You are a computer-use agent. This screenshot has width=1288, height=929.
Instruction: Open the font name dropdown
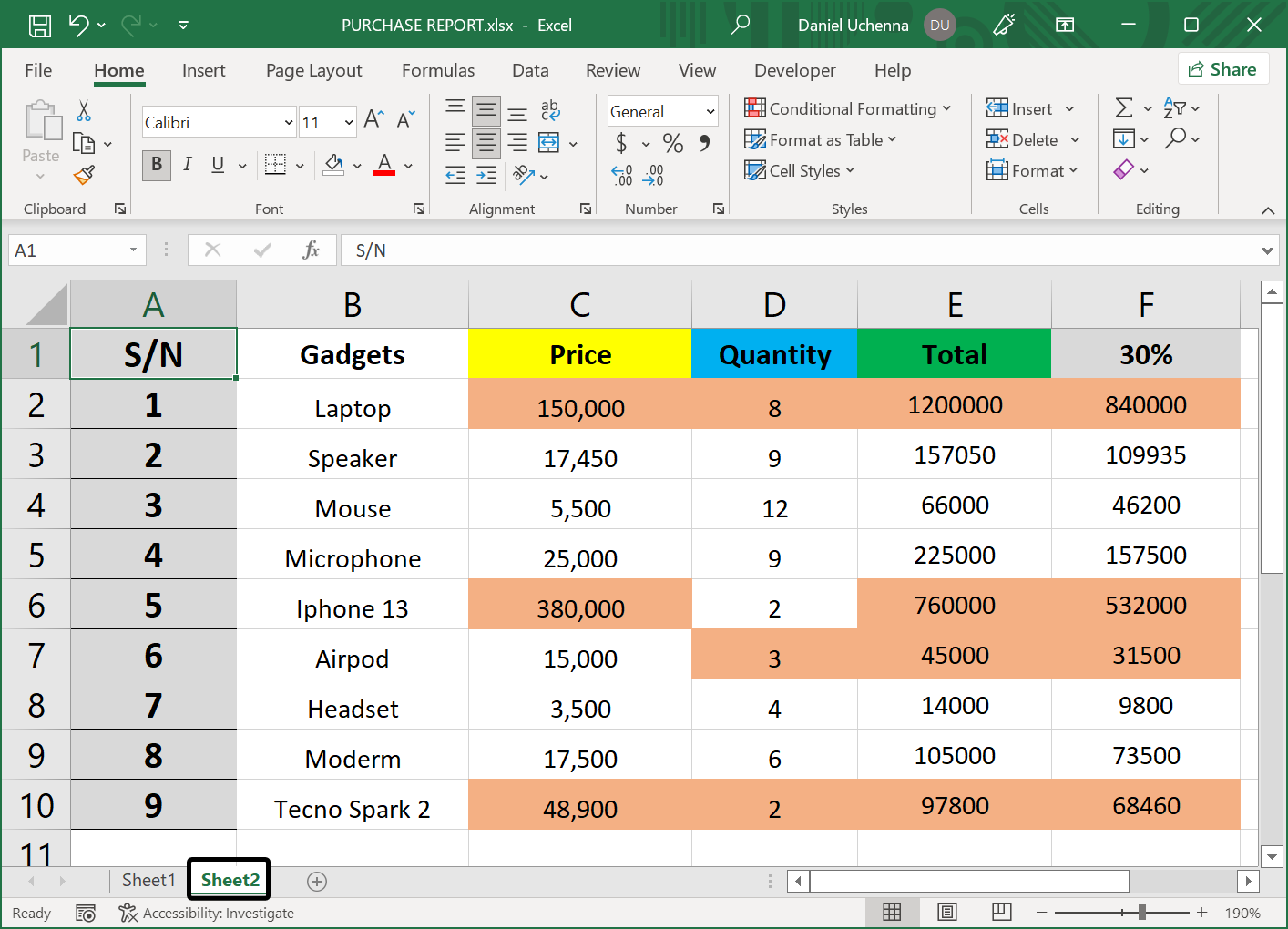click(x=291, y=121)
